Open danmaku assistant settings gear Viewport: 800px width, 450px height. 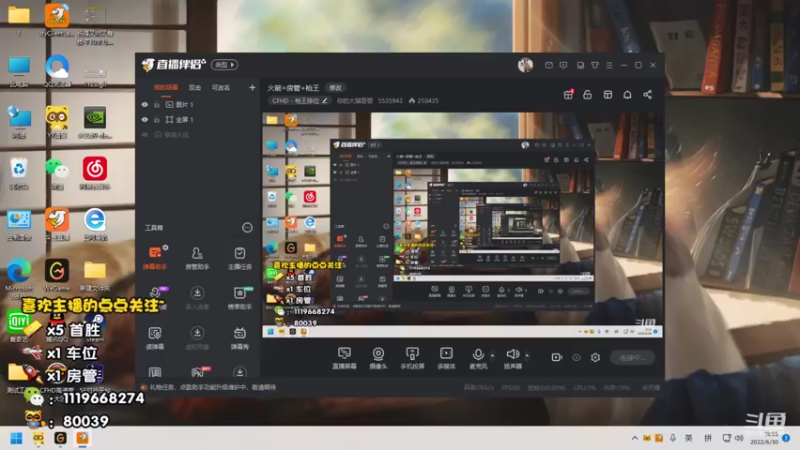pos(165,247)
